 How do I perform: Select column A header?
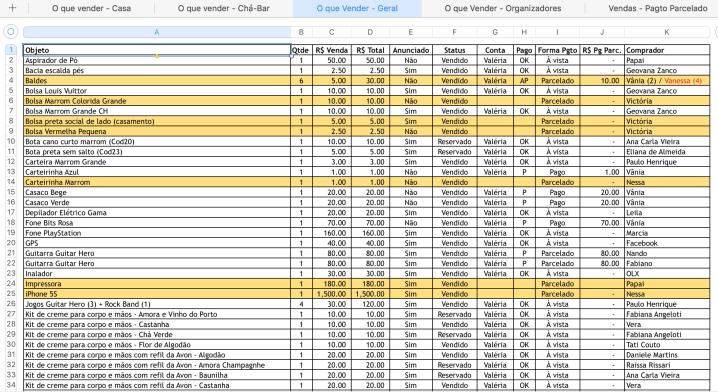pos(157,32)
